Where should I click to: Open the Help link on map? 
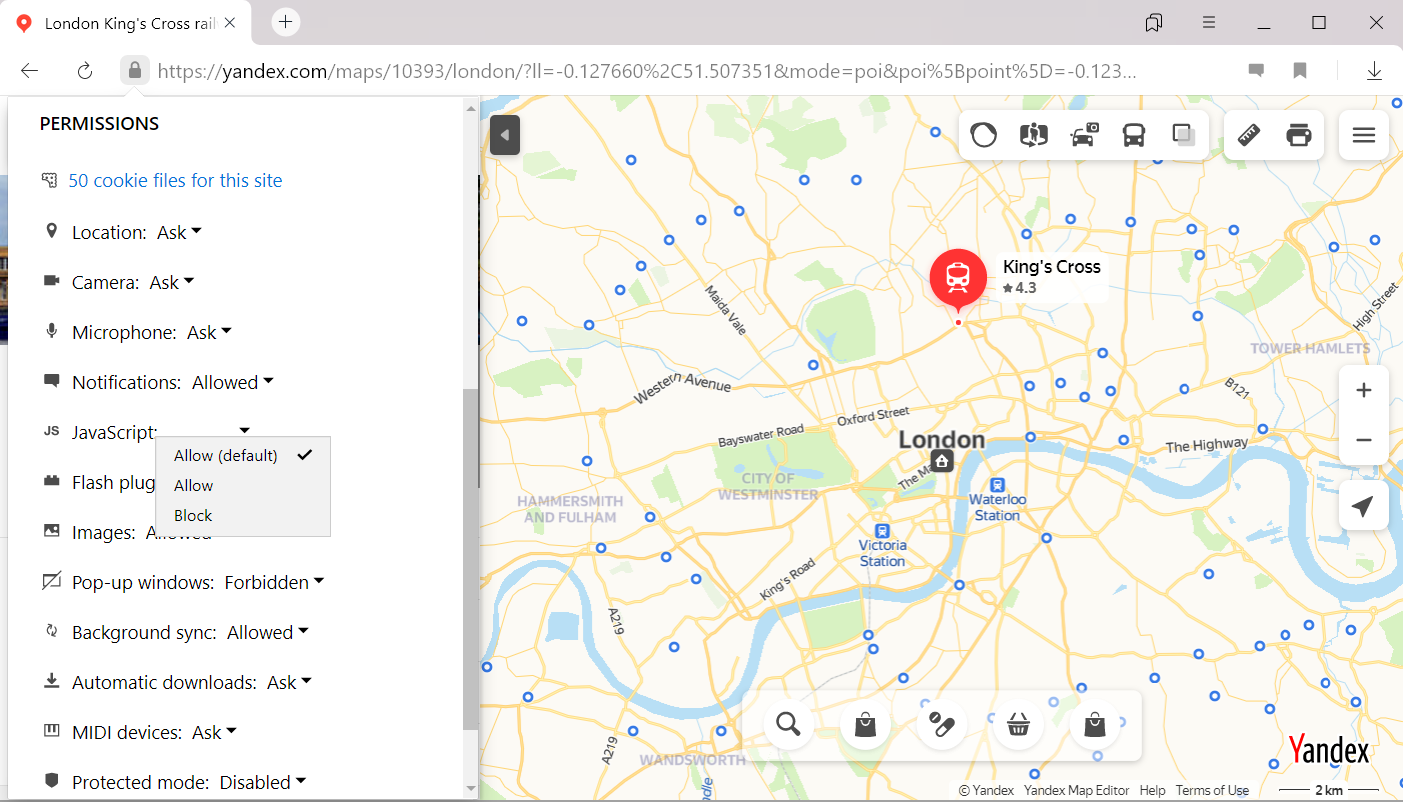tap(1152, 790)
